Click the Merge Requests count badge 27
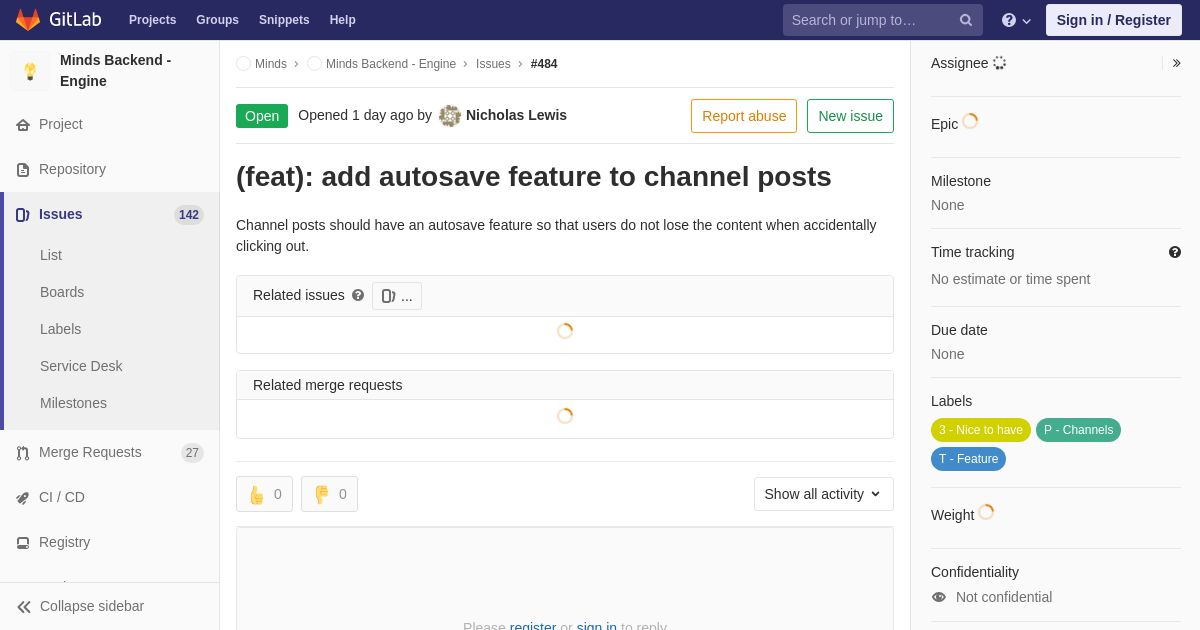The width and height of the screenshot is (1200, 630). click(192, 453)
